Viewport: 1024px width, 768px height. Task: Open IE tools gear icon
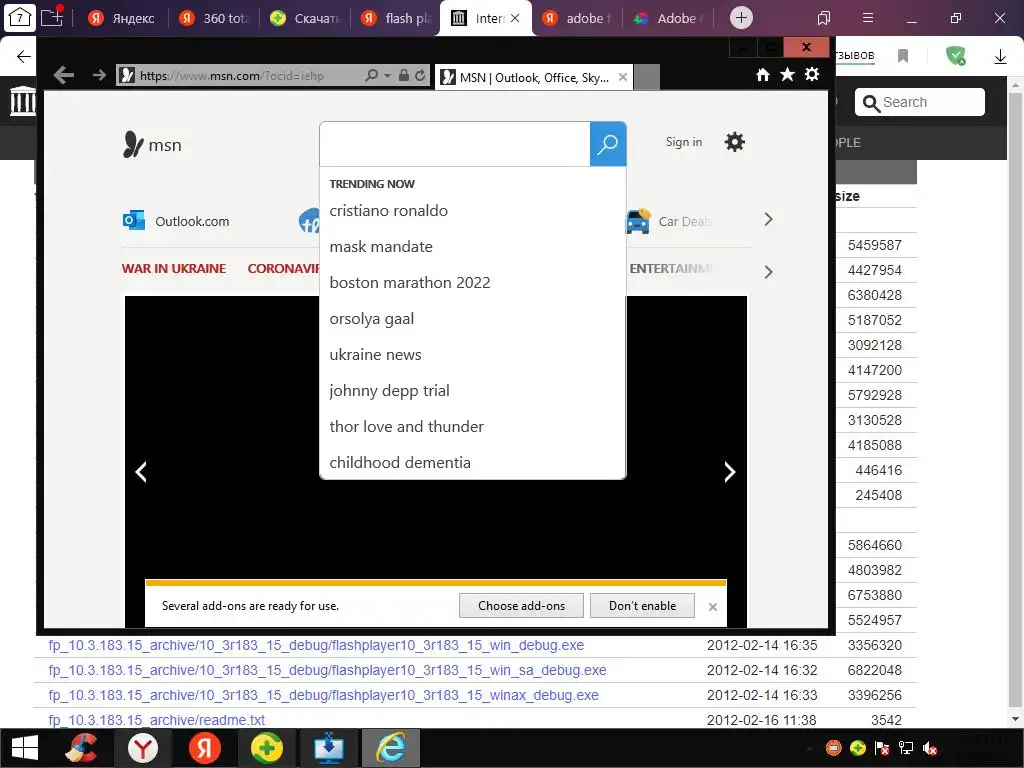click(x=812, y=74)
